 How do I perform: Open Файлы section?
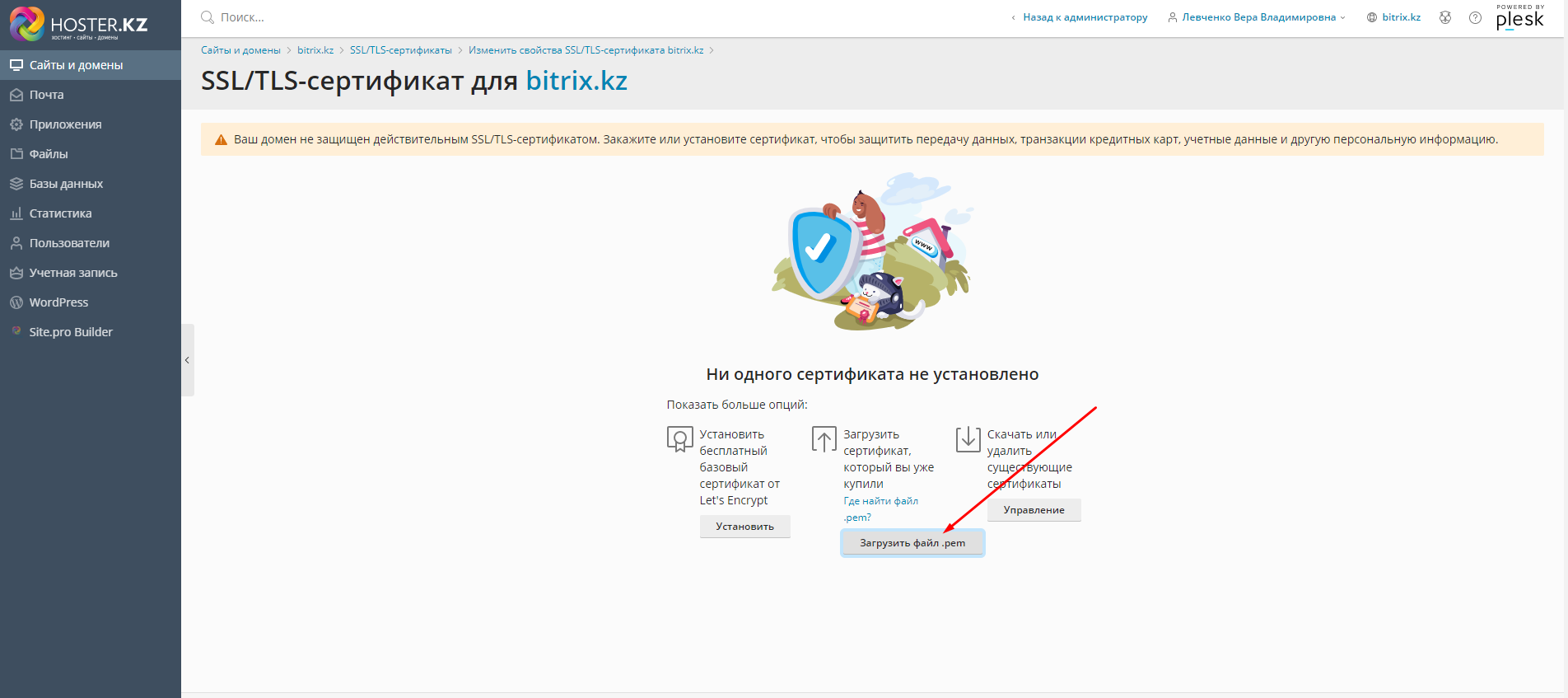tap(91, 154)
